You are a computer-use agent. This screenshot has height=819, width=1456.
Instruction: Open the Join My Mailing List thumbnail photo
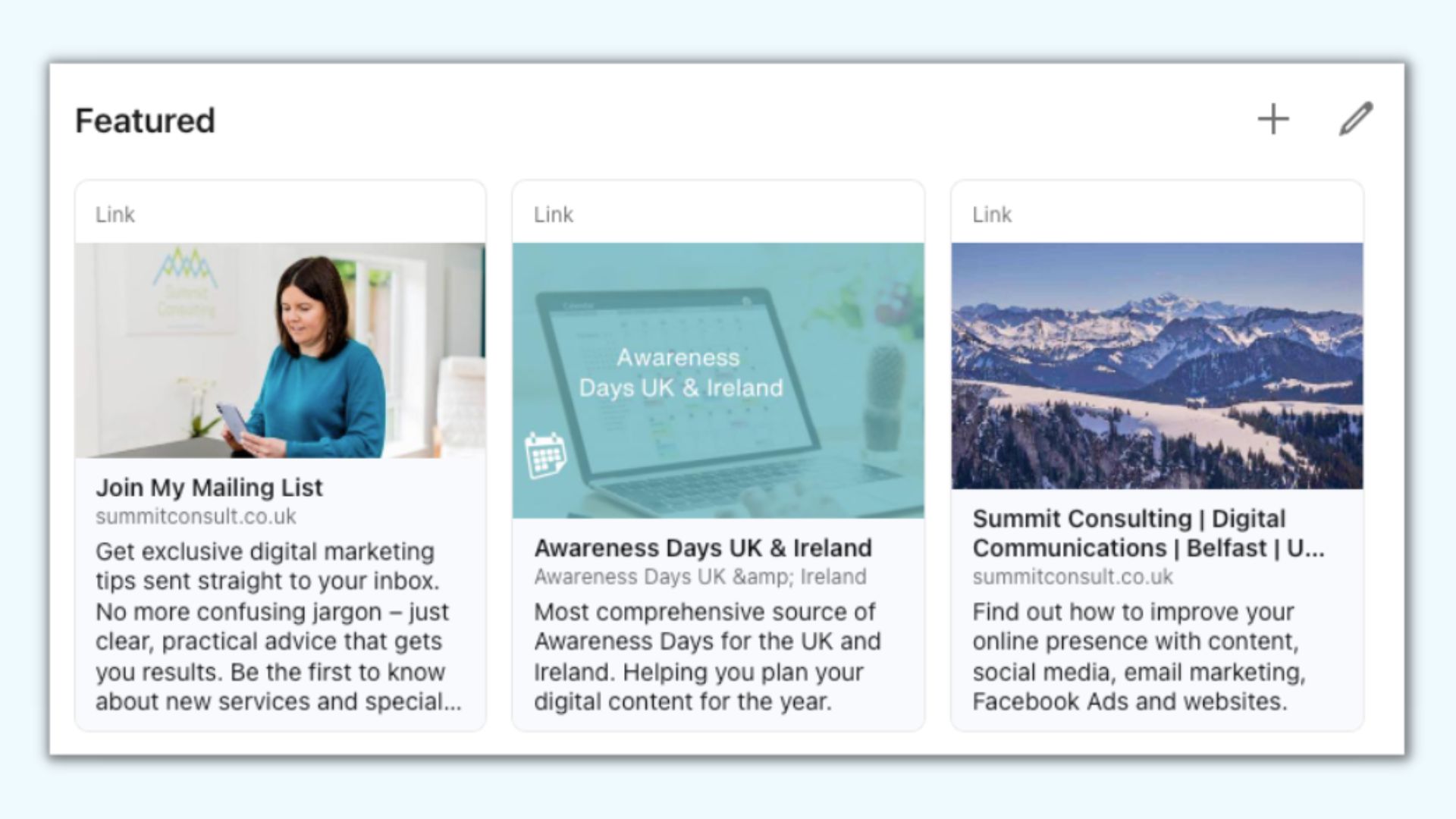tap(280, 350)
